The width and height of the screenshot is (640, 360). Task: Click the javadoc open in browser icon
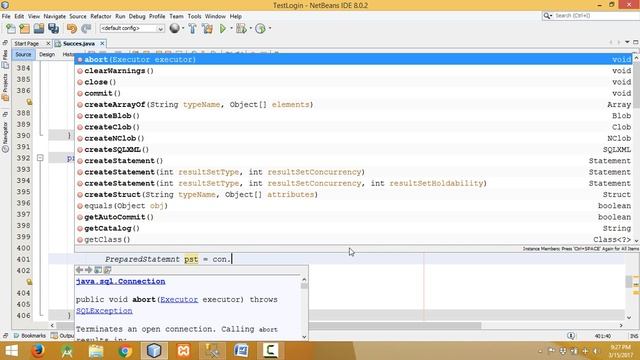pos(98,270)
